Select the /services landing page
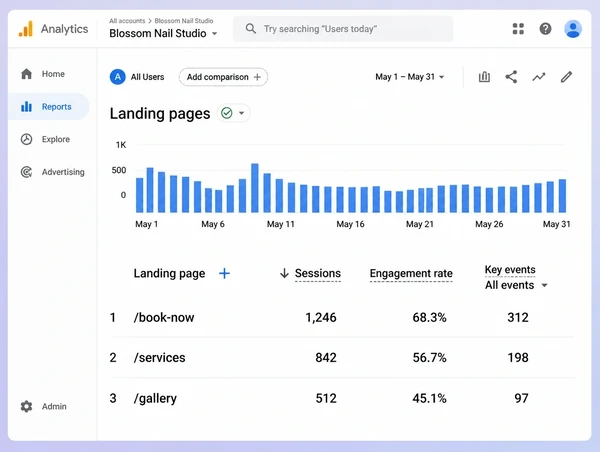The image size is (600, 452). pyautogui.click(x=160, y=357)
